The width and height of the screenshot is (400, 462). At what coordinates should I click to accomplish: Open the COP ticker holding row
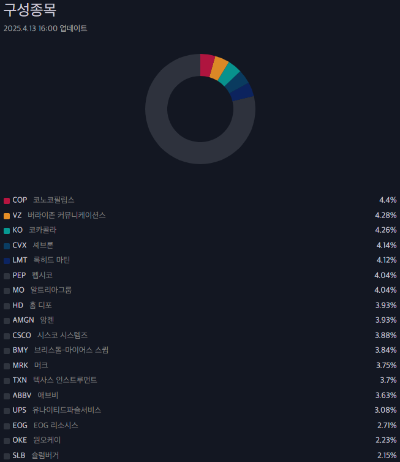point(200,200)
